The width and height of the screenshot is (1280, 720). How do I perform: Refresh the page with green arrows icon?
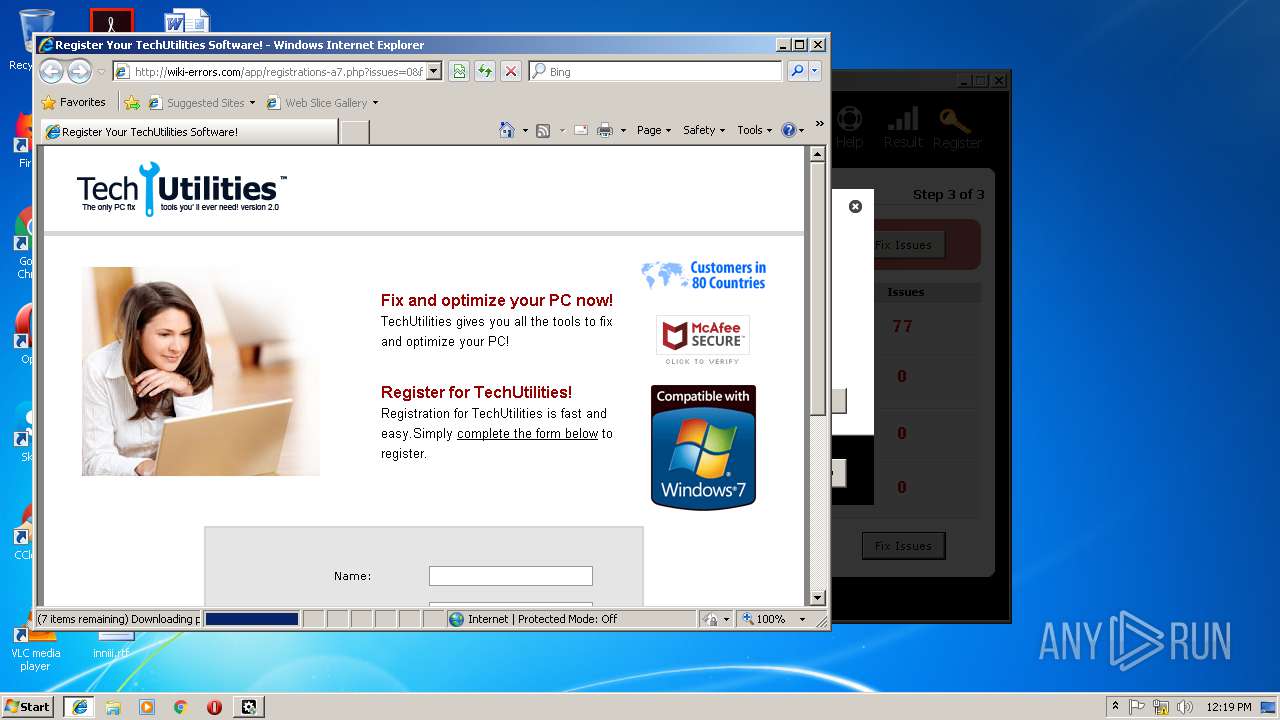point(485,71)
